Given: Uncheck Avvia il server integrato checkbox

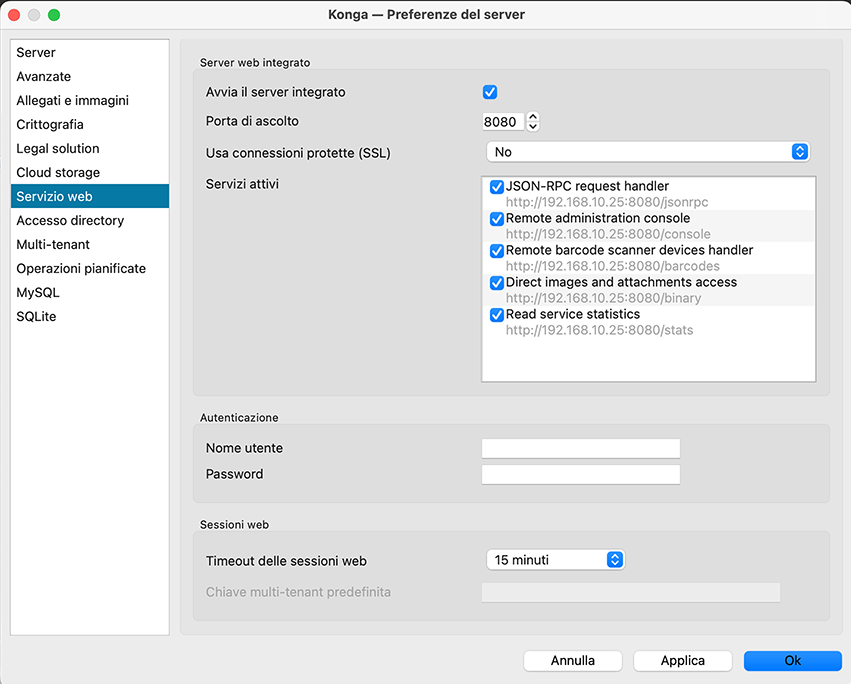Looking at the screenshot, I should pos(490,92).
